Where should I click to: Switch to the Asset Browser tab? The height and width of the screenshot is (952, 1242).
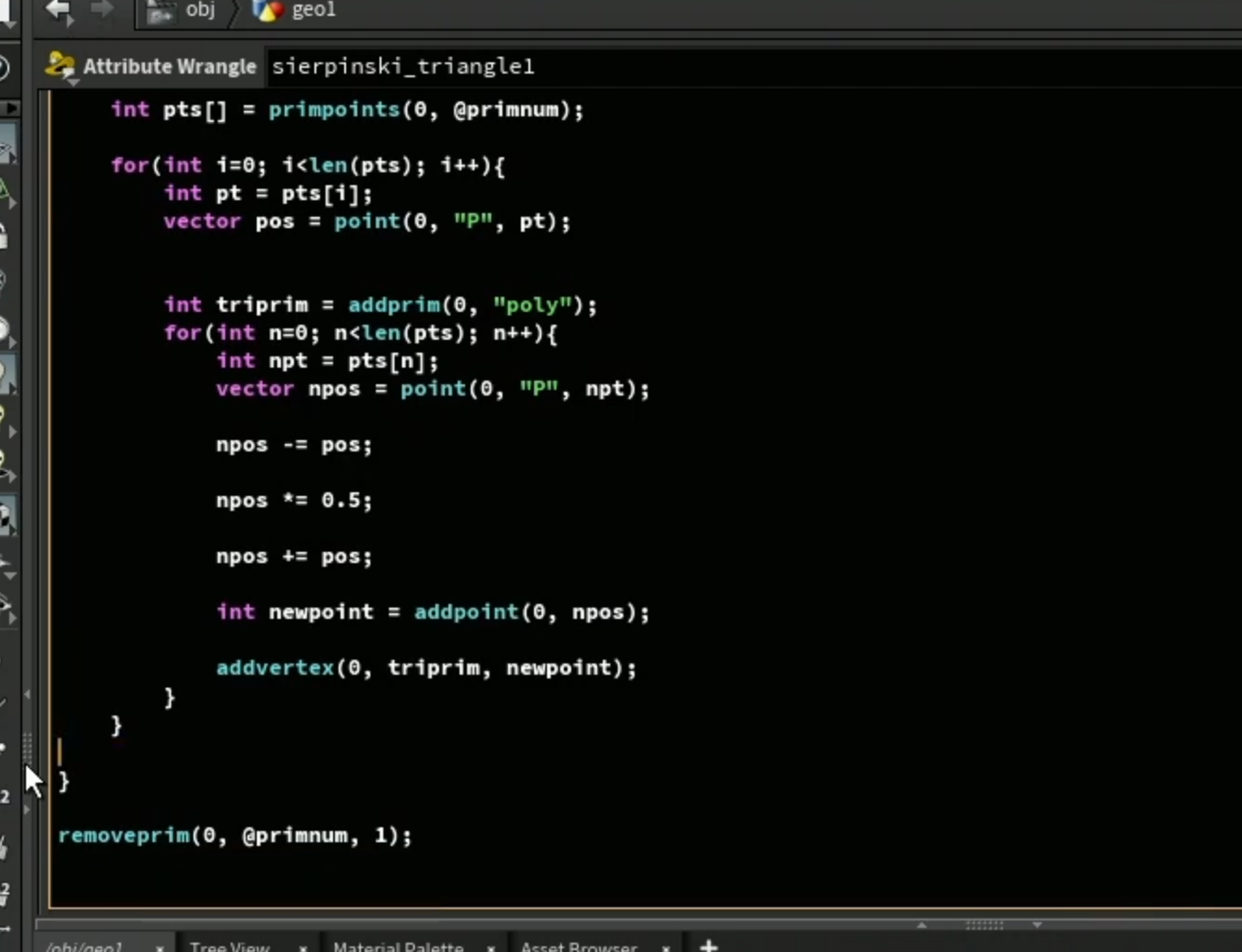click(x=579, y=946)
